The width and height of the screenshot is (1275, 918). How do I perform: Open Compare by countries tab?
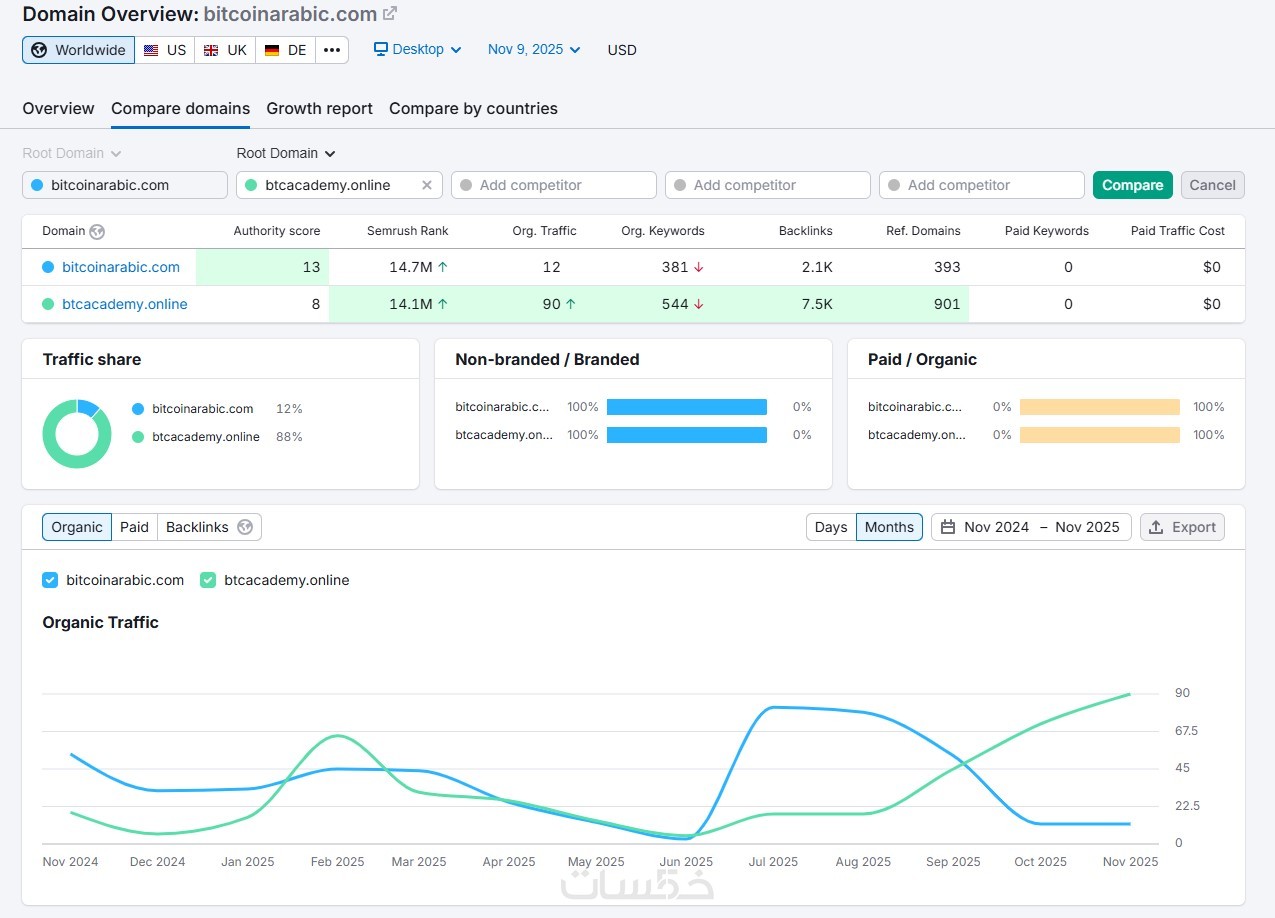pos(473,108)
